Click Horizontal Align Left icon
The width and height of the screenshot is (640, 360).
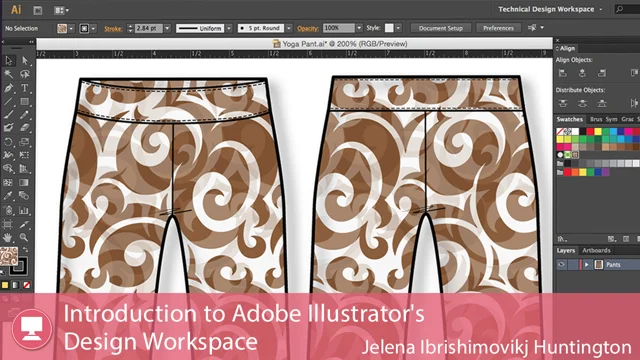[x=563, y=73]
